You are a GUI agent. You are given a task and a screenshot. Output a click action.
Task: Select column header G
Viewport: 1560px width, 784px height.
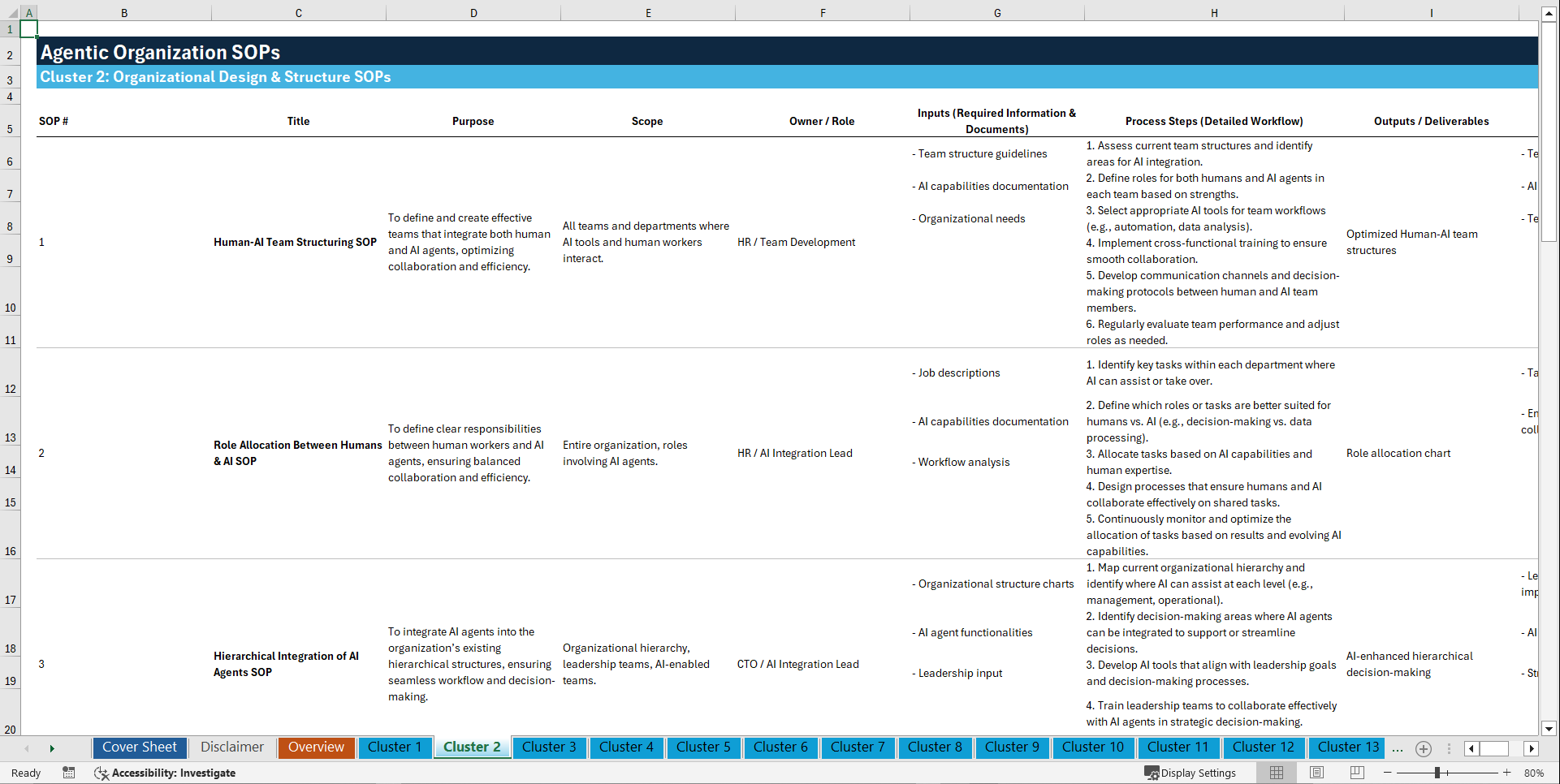[x=996, y=12]
